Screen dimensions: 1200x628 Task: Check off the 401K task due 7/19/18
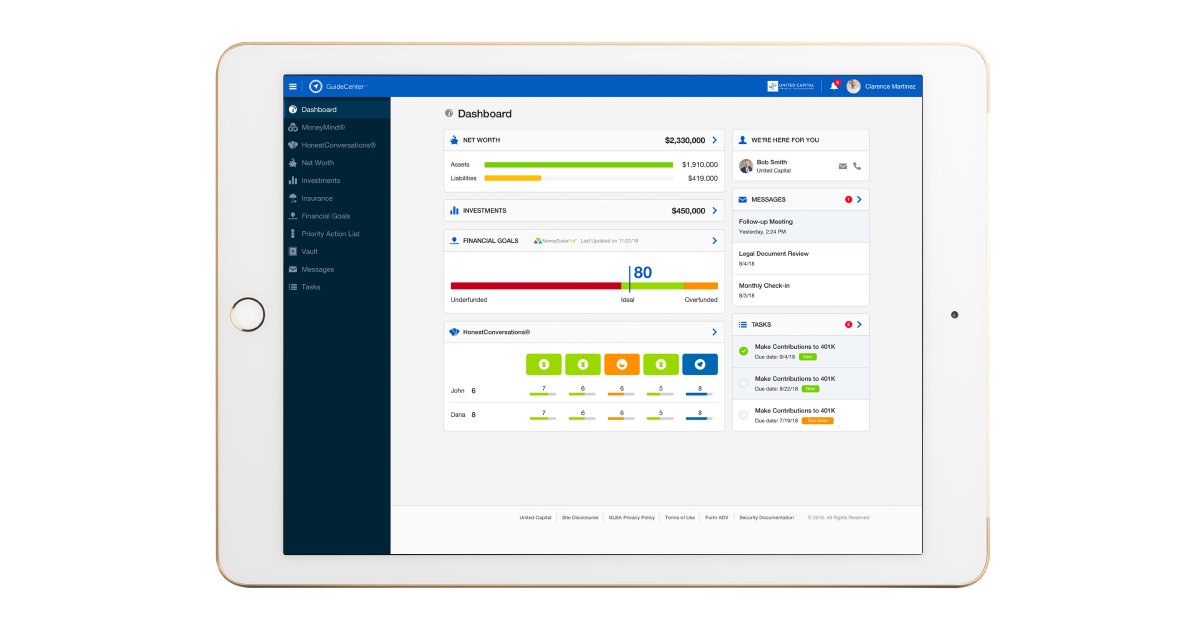point(743,415)
